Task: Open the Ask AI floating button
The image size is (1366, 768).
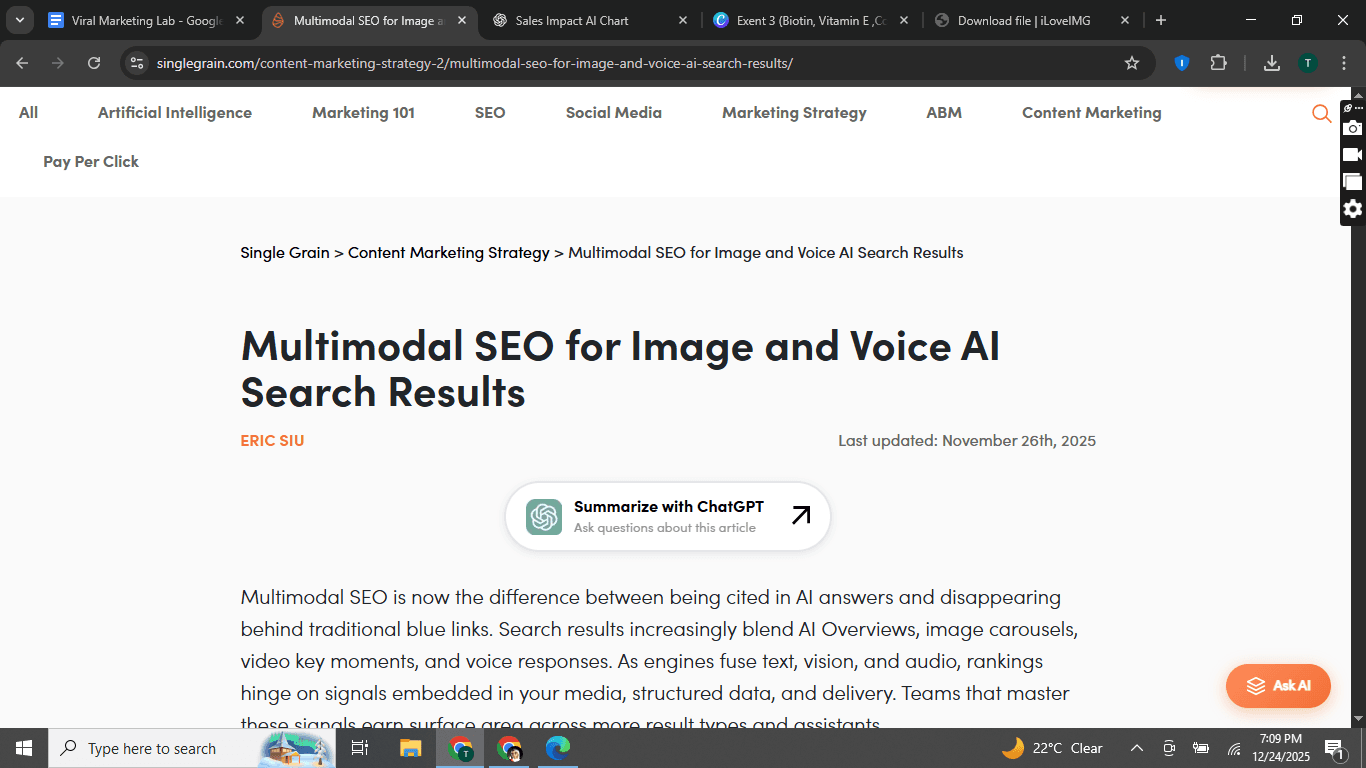Action: (x=1278, y=686)
